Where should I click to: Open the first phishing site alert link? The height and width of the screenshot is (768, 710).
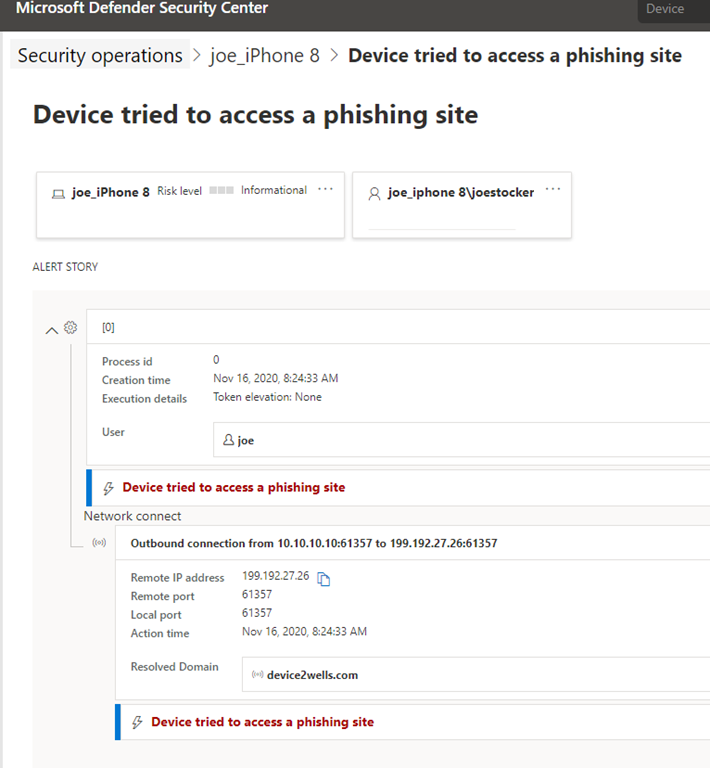[x=233, y=488]
